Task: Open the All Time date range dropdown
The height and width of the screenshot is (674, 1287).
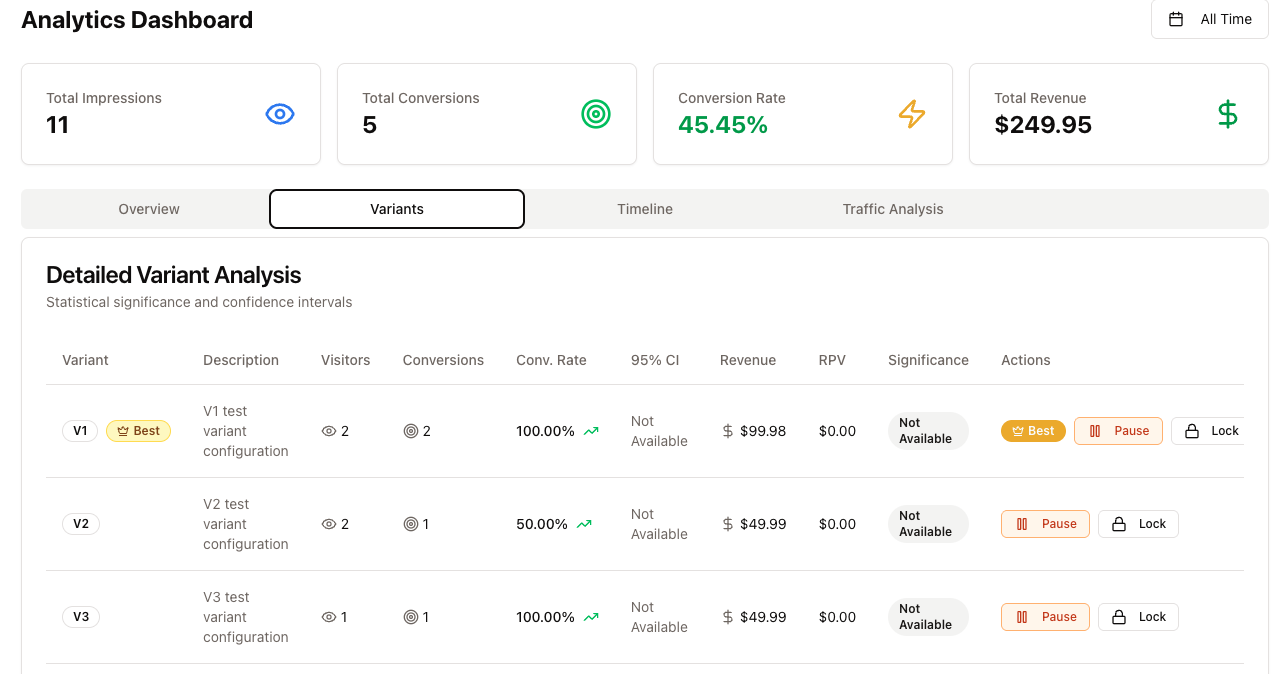Action: [1210, 19]
